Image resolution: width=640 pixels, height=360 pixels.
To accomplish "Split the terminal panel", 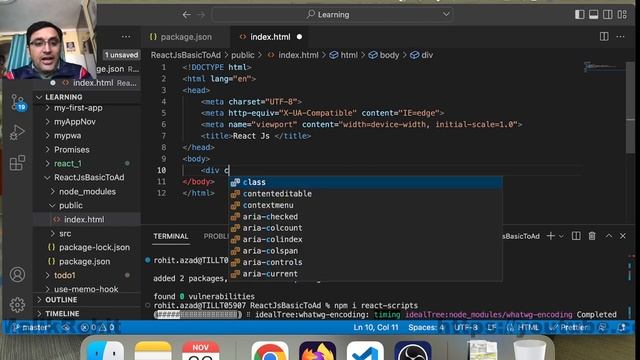I will pos(576,236).
